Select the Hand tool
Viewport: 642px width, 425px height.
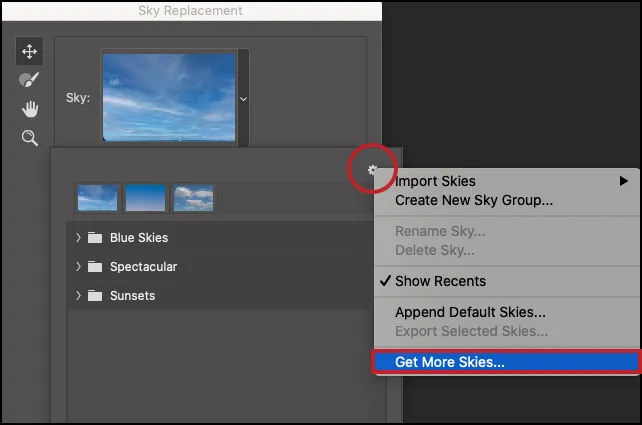pos(29,109)
